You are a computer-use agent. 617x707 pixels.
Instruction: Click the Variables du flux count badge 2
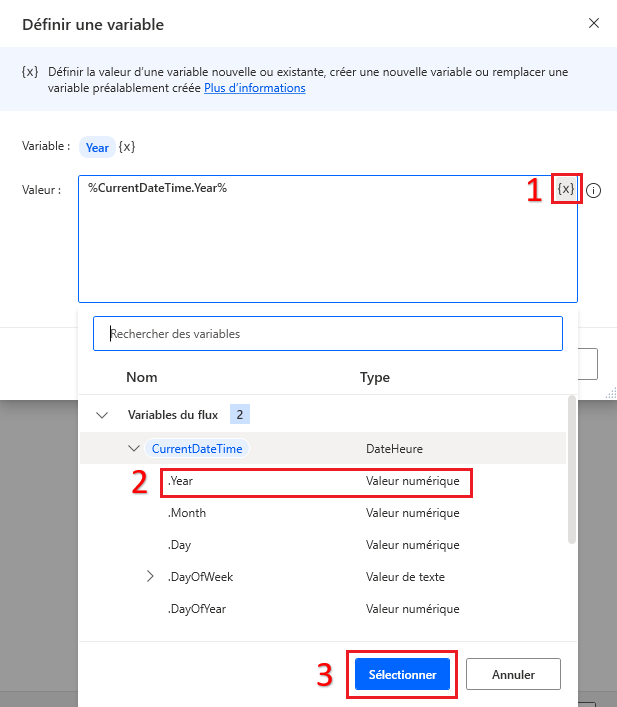pyautogui.click(x=240, y=414)
